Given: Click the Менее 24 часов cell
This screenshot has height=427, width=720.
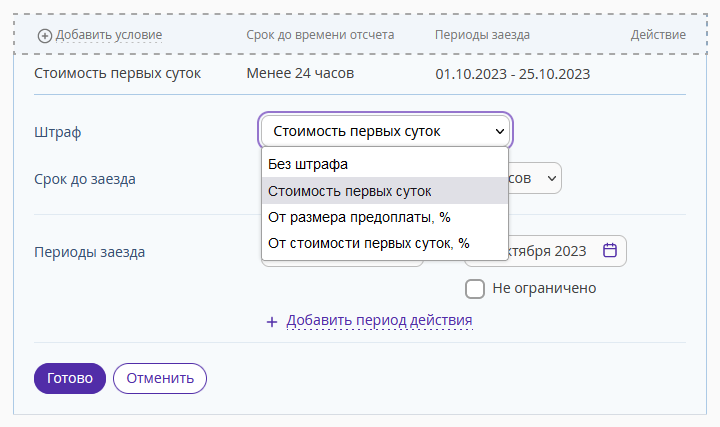Looking at the screenshot, I should [300, 73].
